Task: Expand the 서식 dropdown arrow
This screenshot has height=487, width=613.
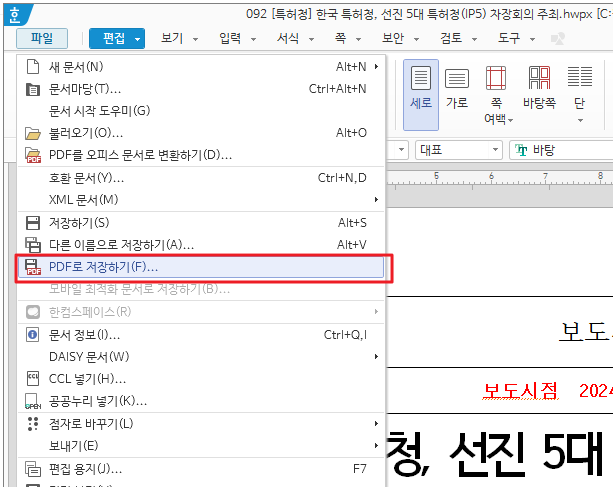Action: (x=312, y=39)
